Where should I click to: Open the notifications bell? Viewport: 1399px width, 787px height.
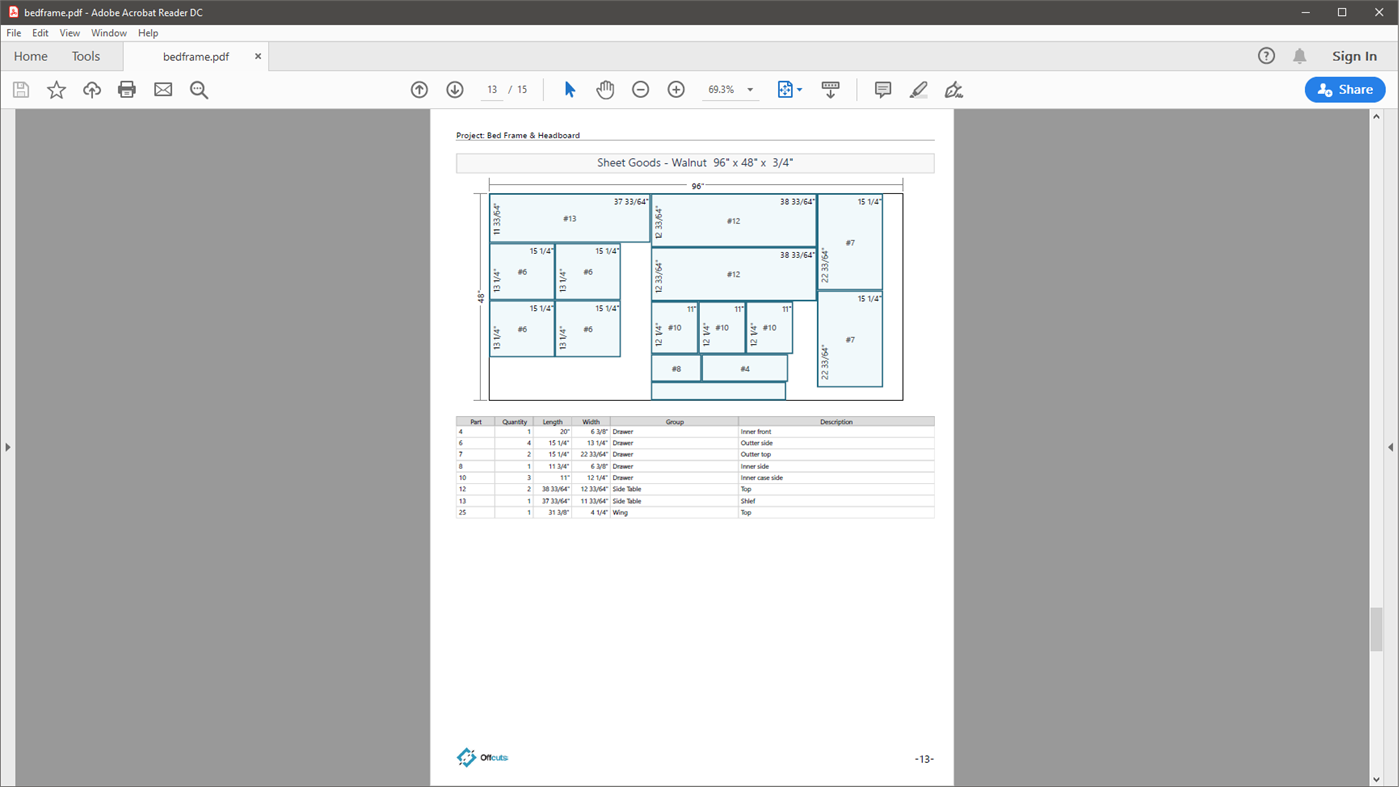pos(1300,56)
